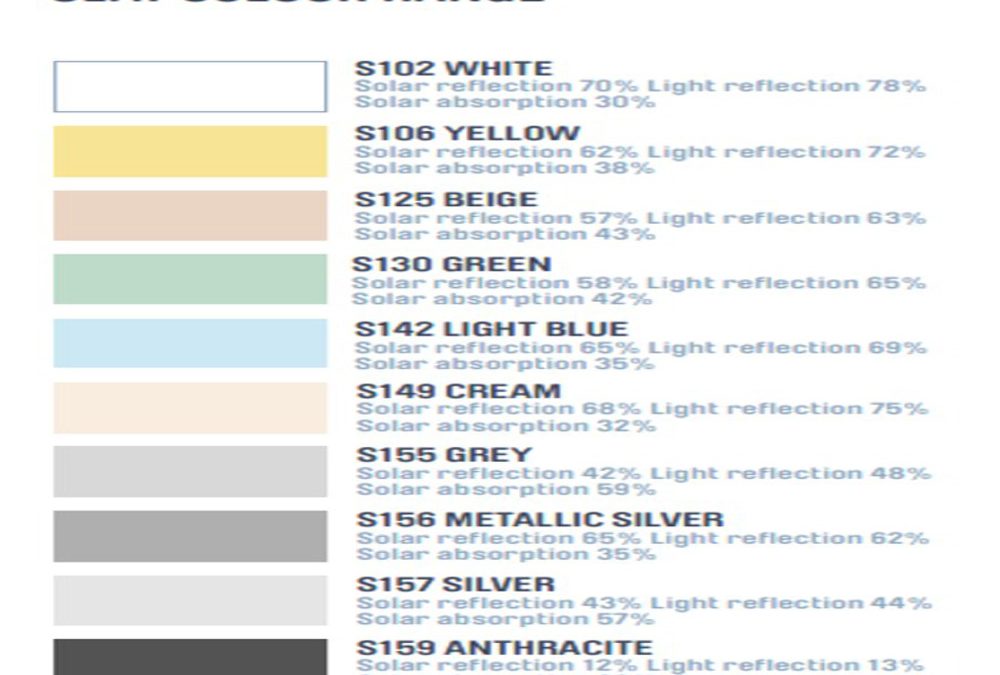Click the "S125 BEIGE" heading
Image resolution: width=1000 pixels, height=675 pixels.
[x=446, y=200]
